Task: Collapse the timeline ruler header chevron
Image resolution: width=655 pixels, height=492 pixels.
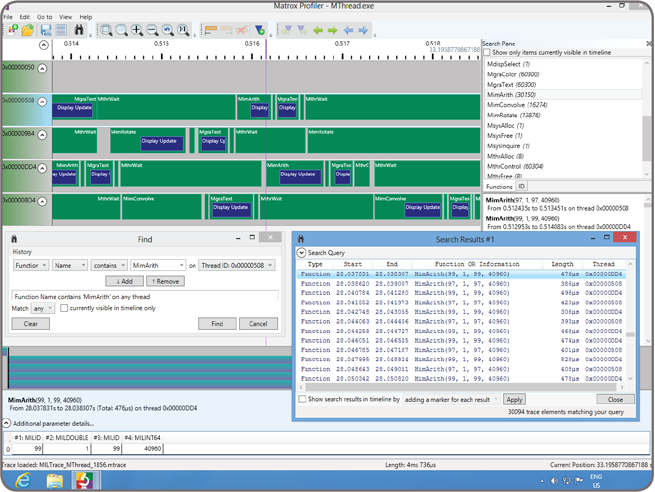Action: [x=44, y=45]
